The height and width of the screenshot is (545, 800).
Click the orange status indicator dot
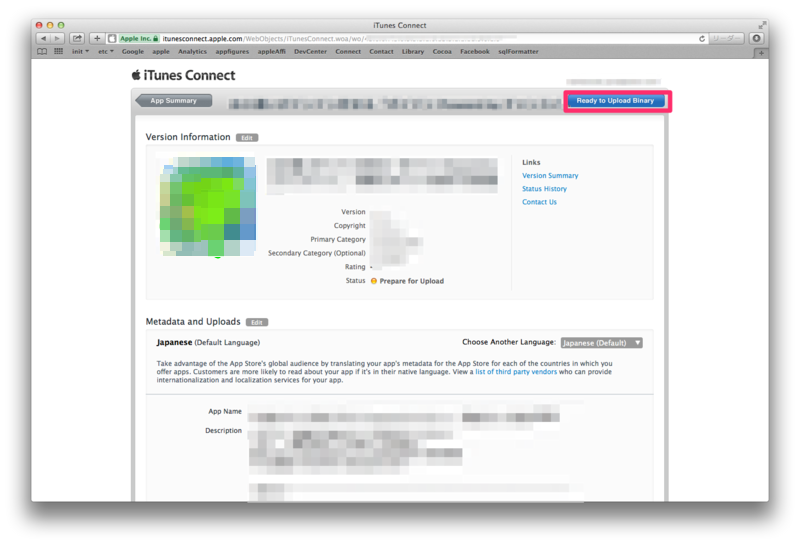tap(373, 281)
